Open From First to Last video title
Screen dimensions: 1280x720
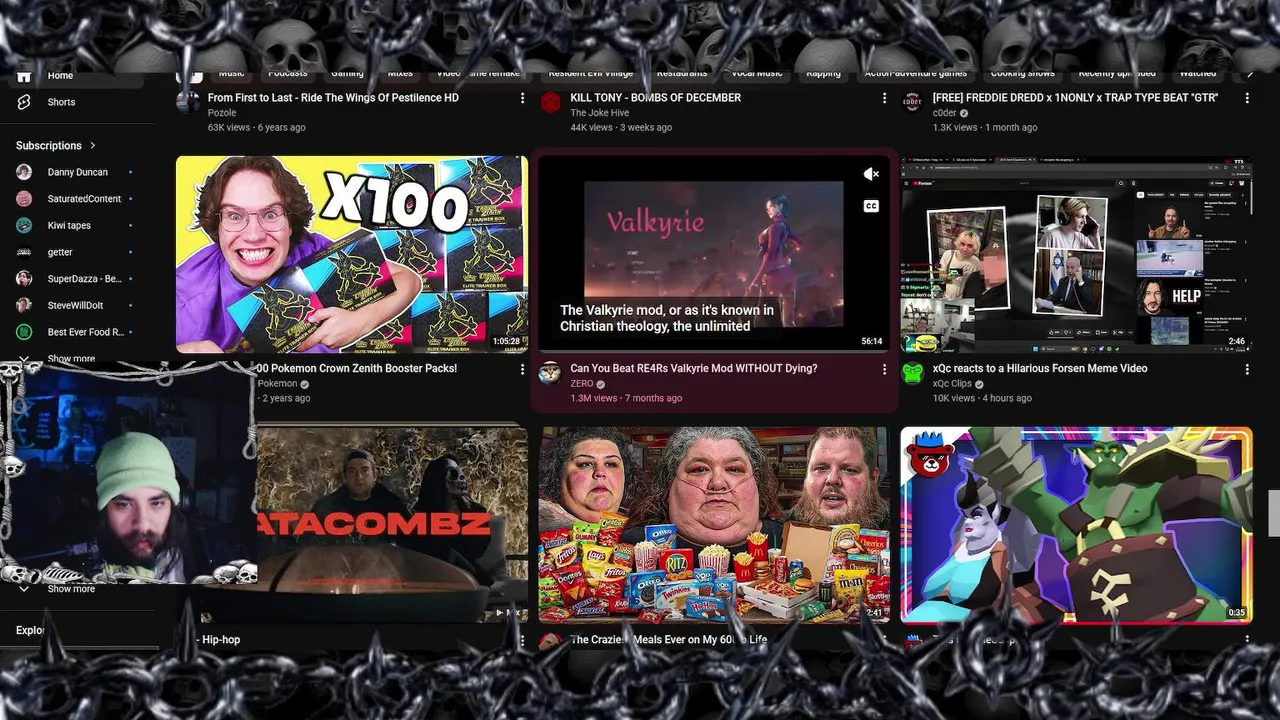333,98
